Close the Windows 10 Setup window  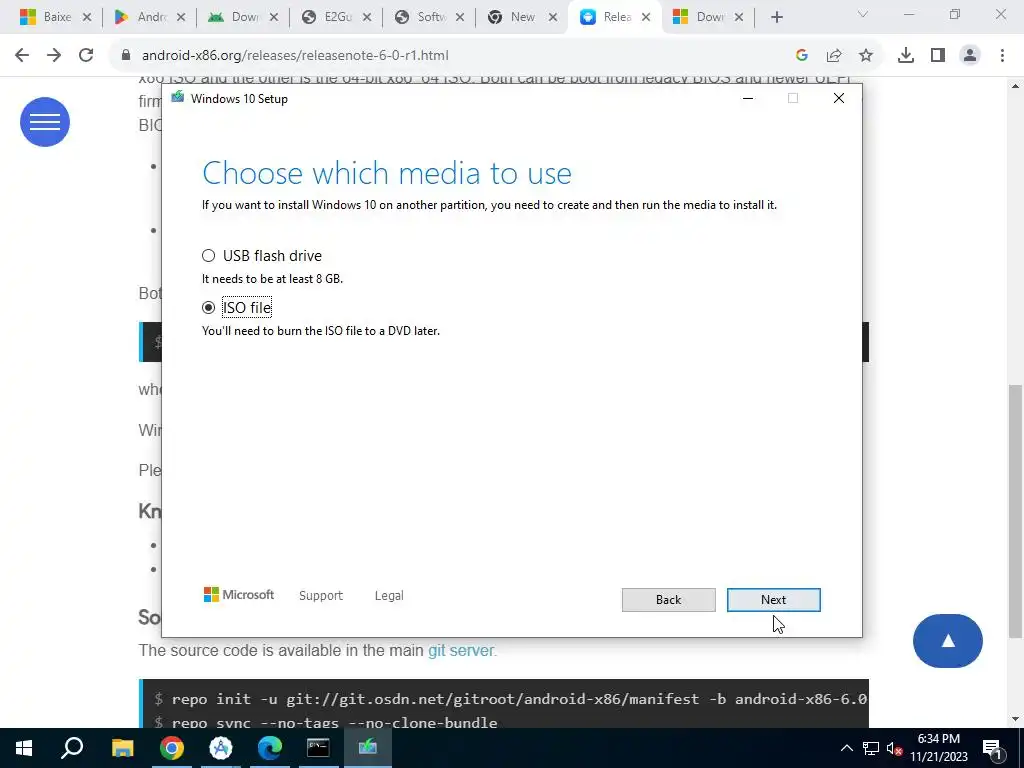pos(839,98)
